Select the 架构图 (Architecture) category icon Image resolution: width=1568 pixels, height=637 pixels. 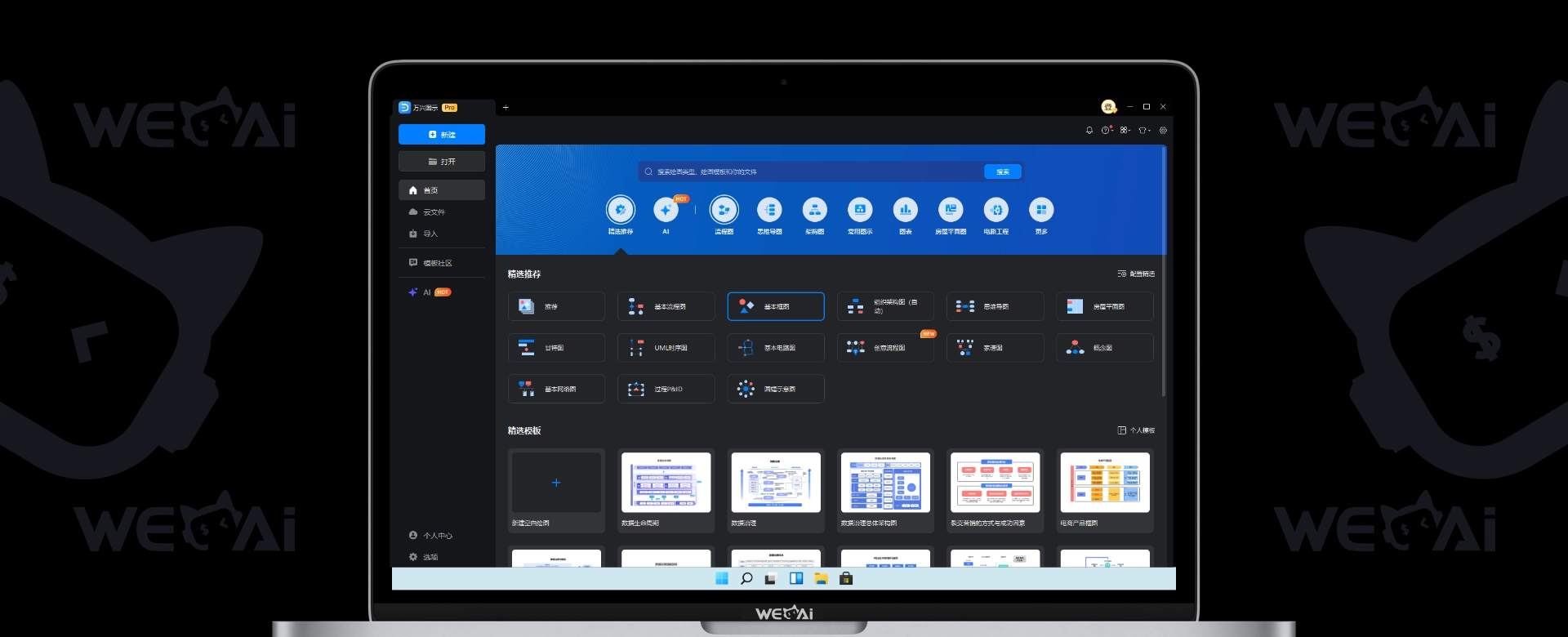[814, 211]
